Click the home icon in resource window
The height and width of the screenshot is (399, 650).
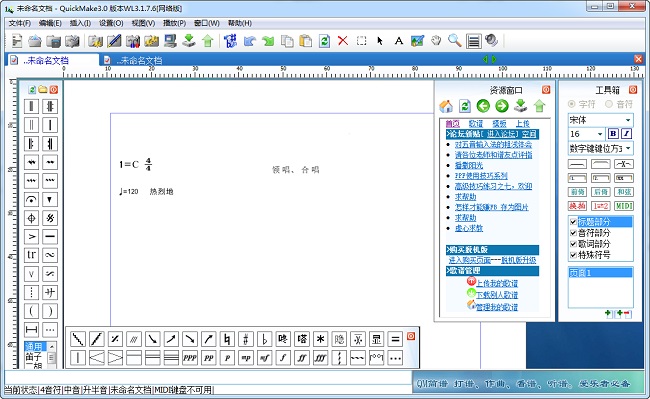[x=446, y=106]
